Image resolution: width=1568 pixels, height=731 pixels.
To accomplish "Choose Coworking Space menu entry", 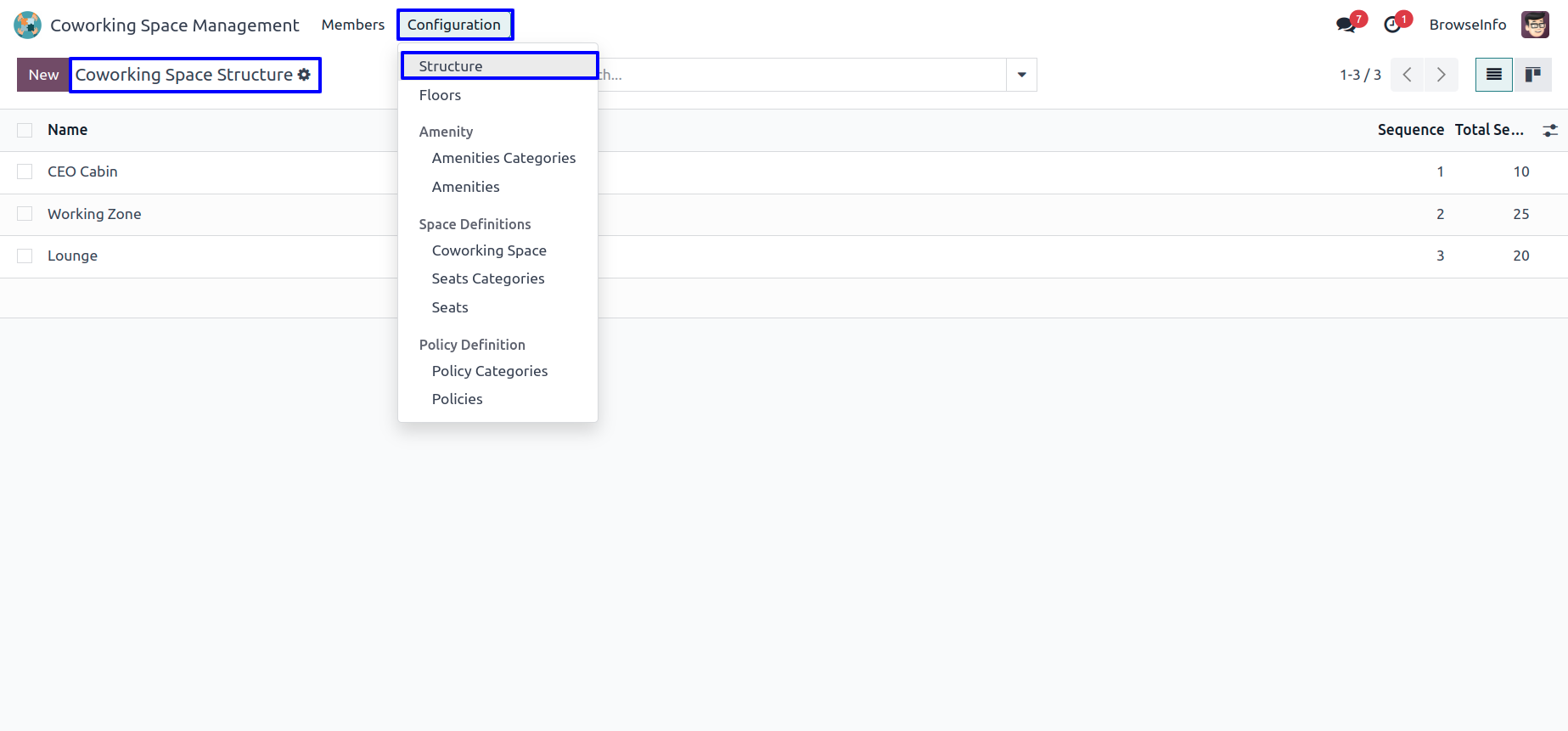I will tap(498, 250).
